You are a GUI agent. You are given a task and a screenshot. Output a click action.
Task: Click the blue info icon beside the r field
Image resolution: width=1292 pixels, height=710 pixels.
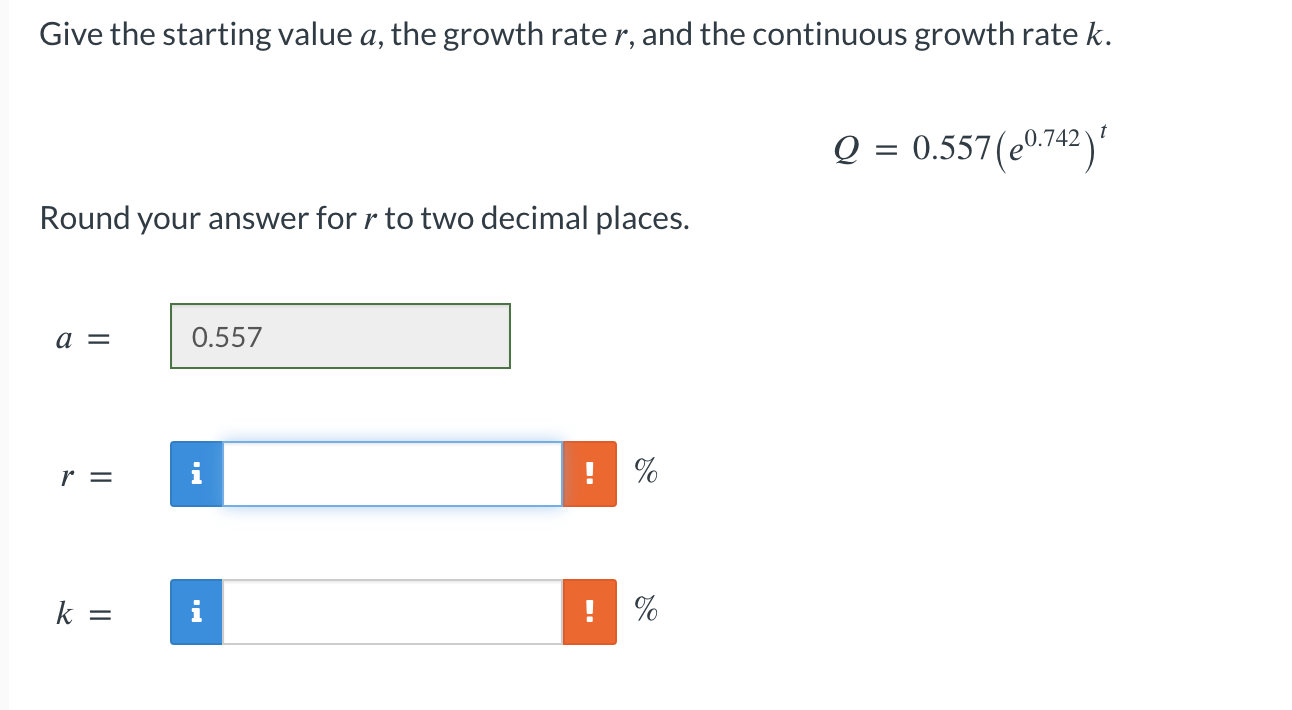coord(196,474)
